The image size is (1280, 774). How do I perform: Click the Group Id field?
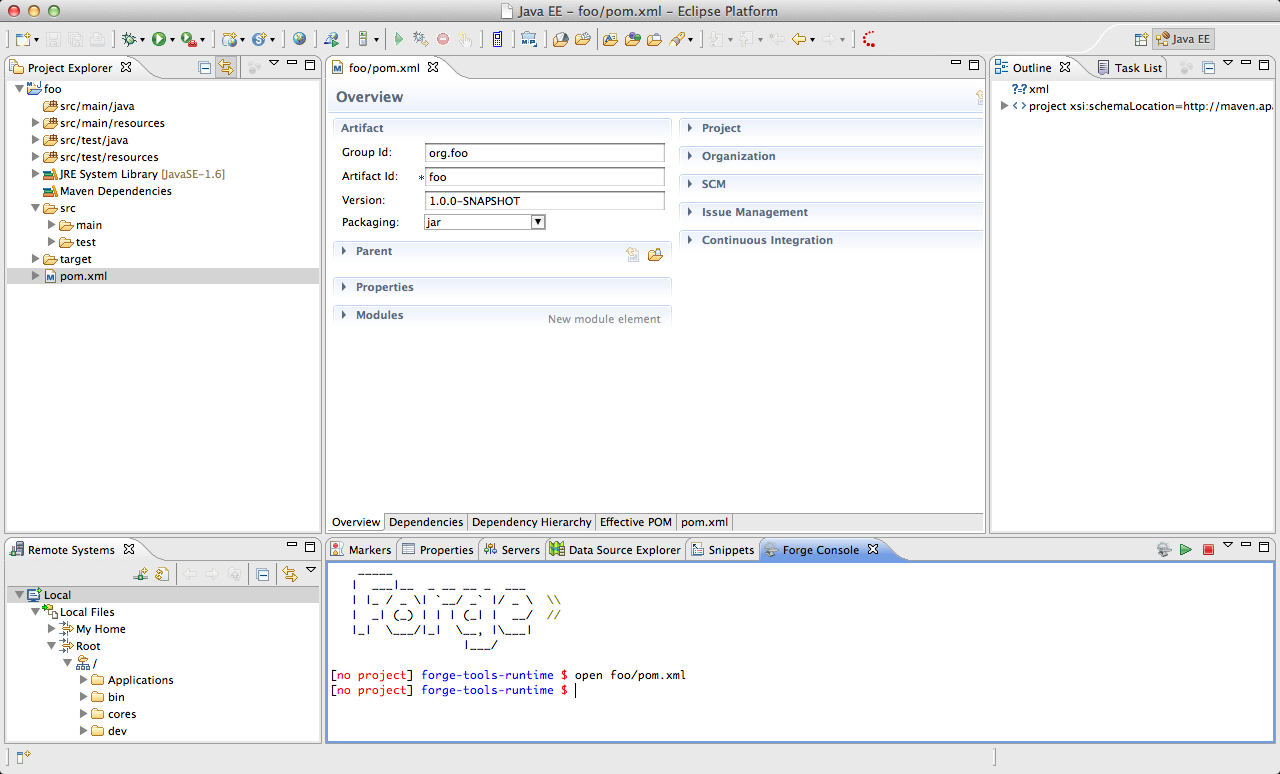coord(544,153)
